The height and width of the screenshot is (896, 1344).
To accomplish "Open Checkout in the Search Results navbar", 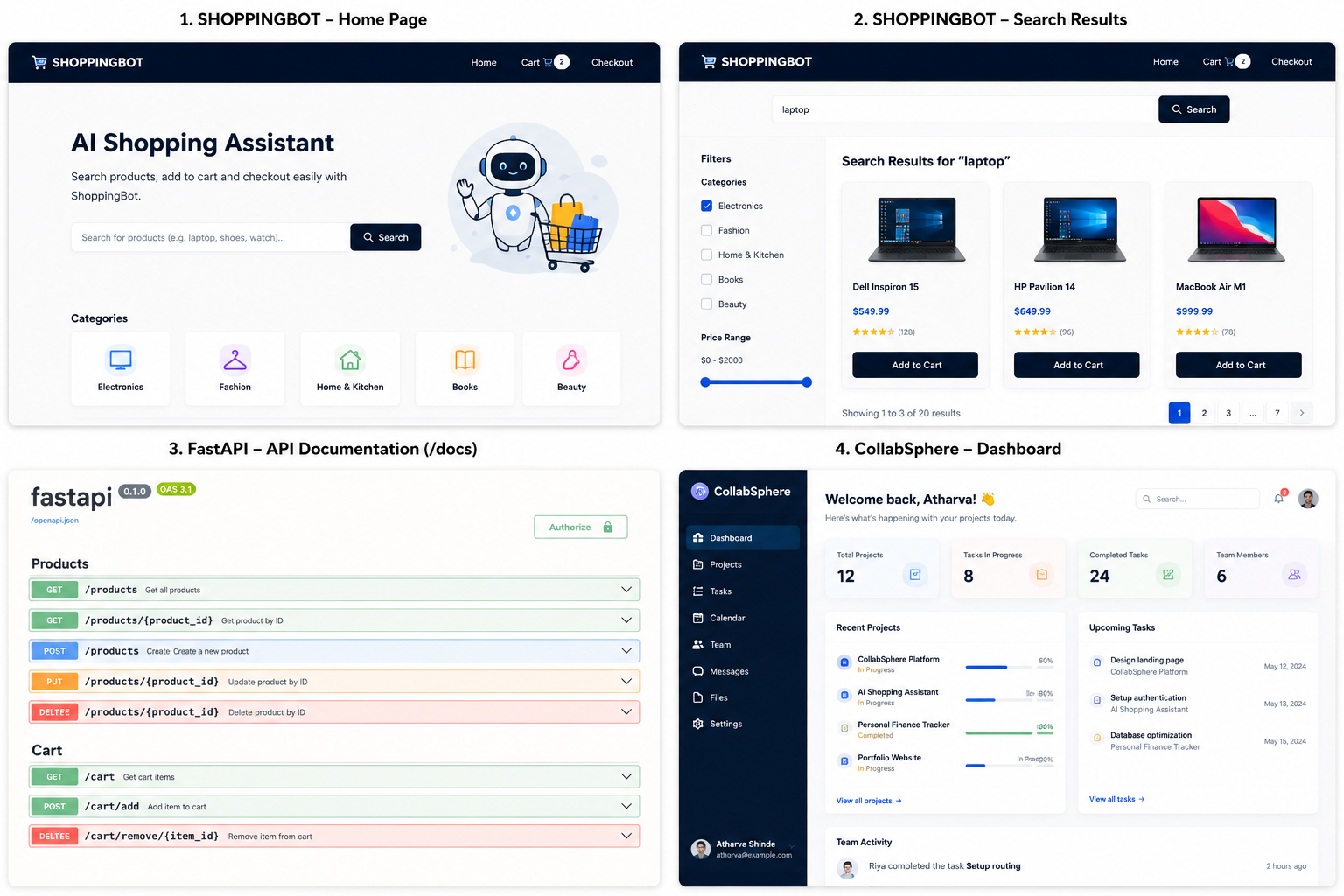I will [x=1291, y=61].
